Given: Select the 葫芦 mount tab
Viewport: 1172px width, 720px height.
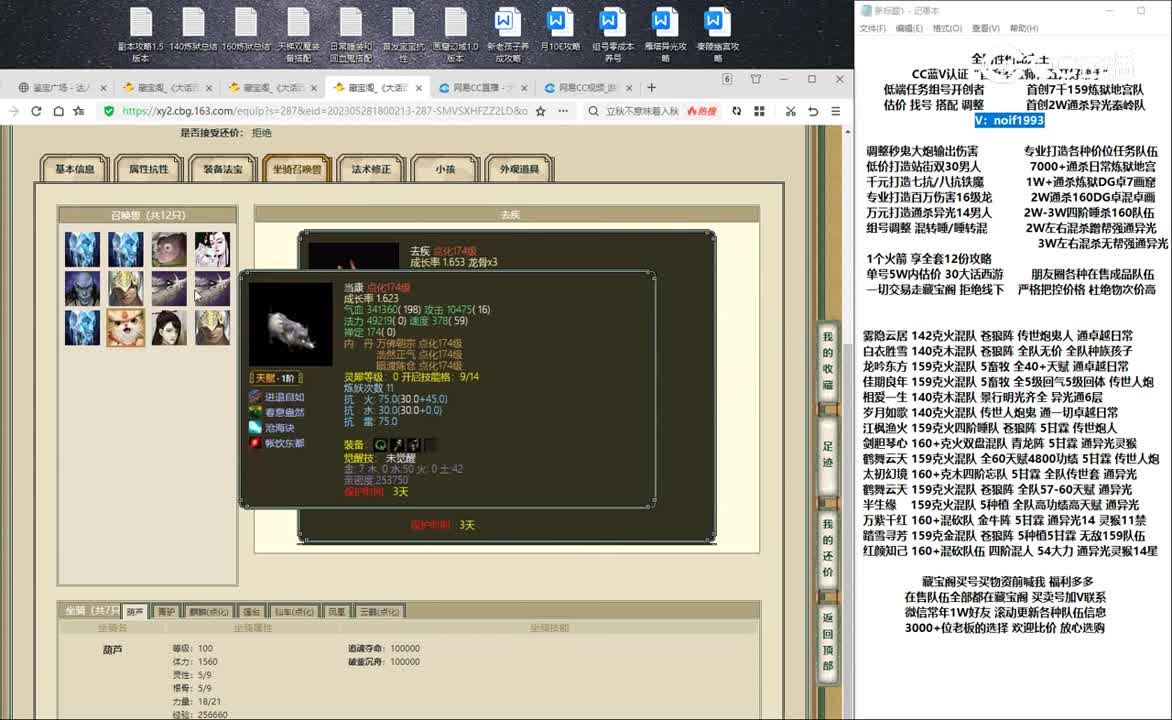Looking at the screenshot, I should click(x=135, y=612).
